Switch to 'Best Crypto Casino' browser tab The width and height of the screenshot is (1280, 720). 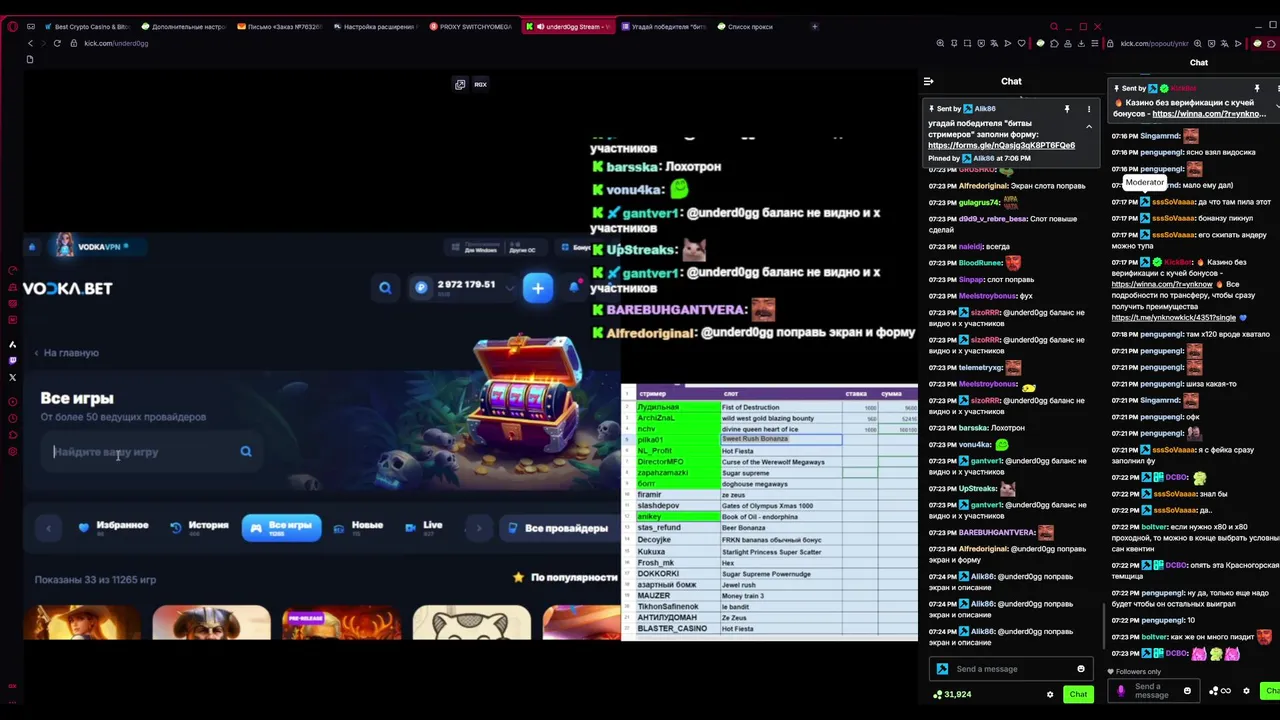click(86, 26)
